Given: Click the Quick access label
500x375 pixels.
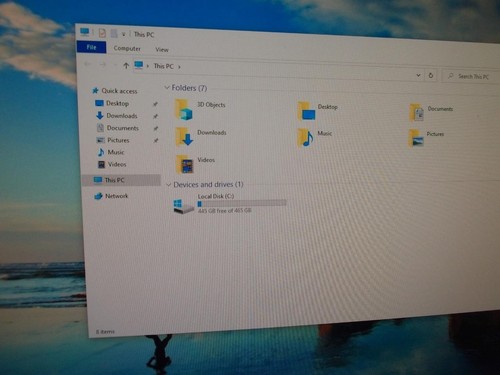Looking at the screenshot, I should [x=119, y=91].
